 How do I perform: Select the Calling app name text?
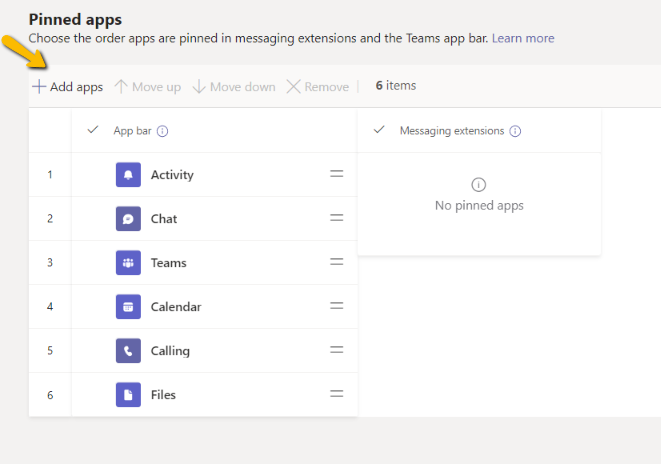tap(170, 351)
